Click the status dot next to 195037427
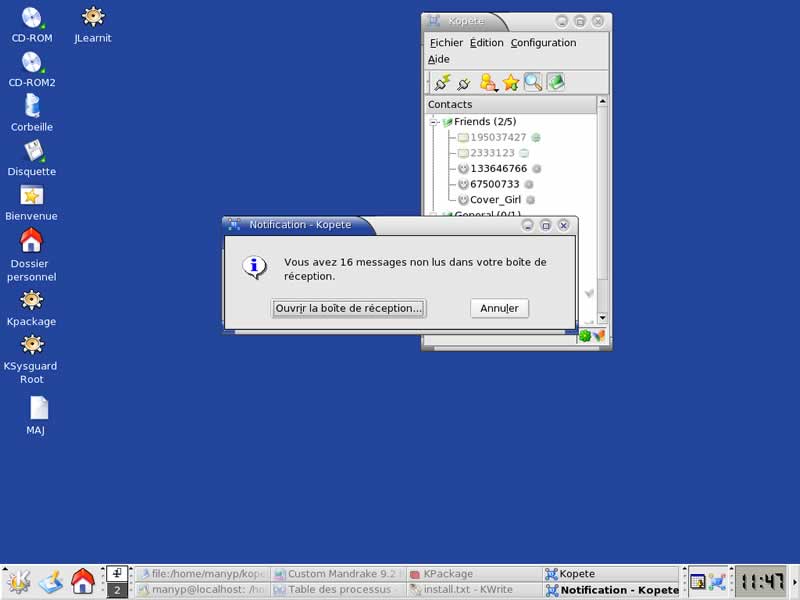800x600 pixels. tap(536, 137)
